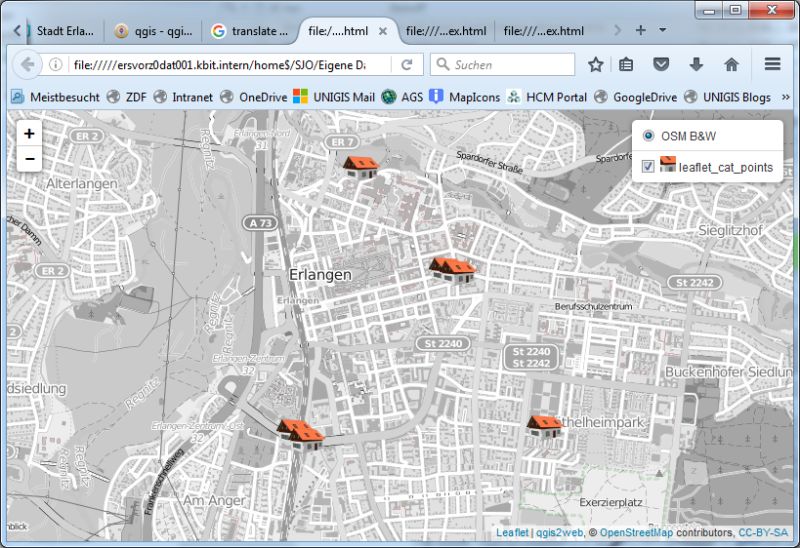Open the CC-BY-SA license link
This screenshot has height=548, width=800.
tap(763, 533)
